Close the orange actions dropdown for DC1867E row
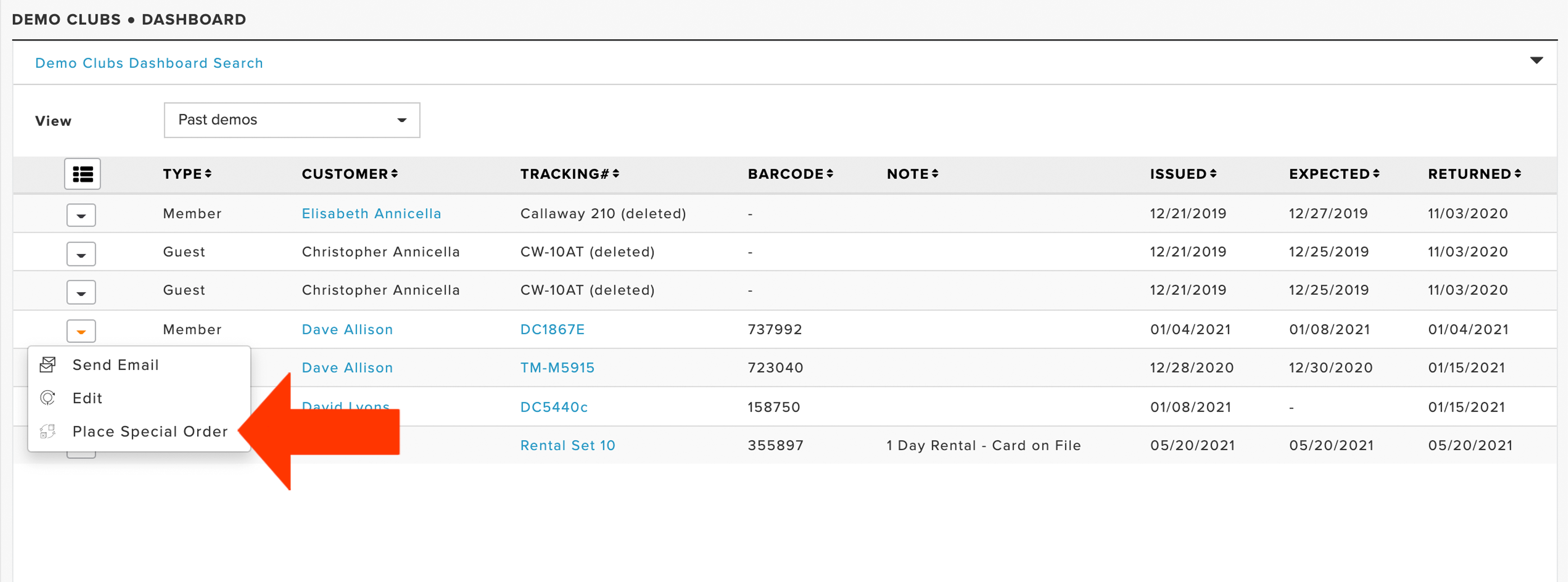Viewport: 1568px width, 582px height. click(81, 331)
